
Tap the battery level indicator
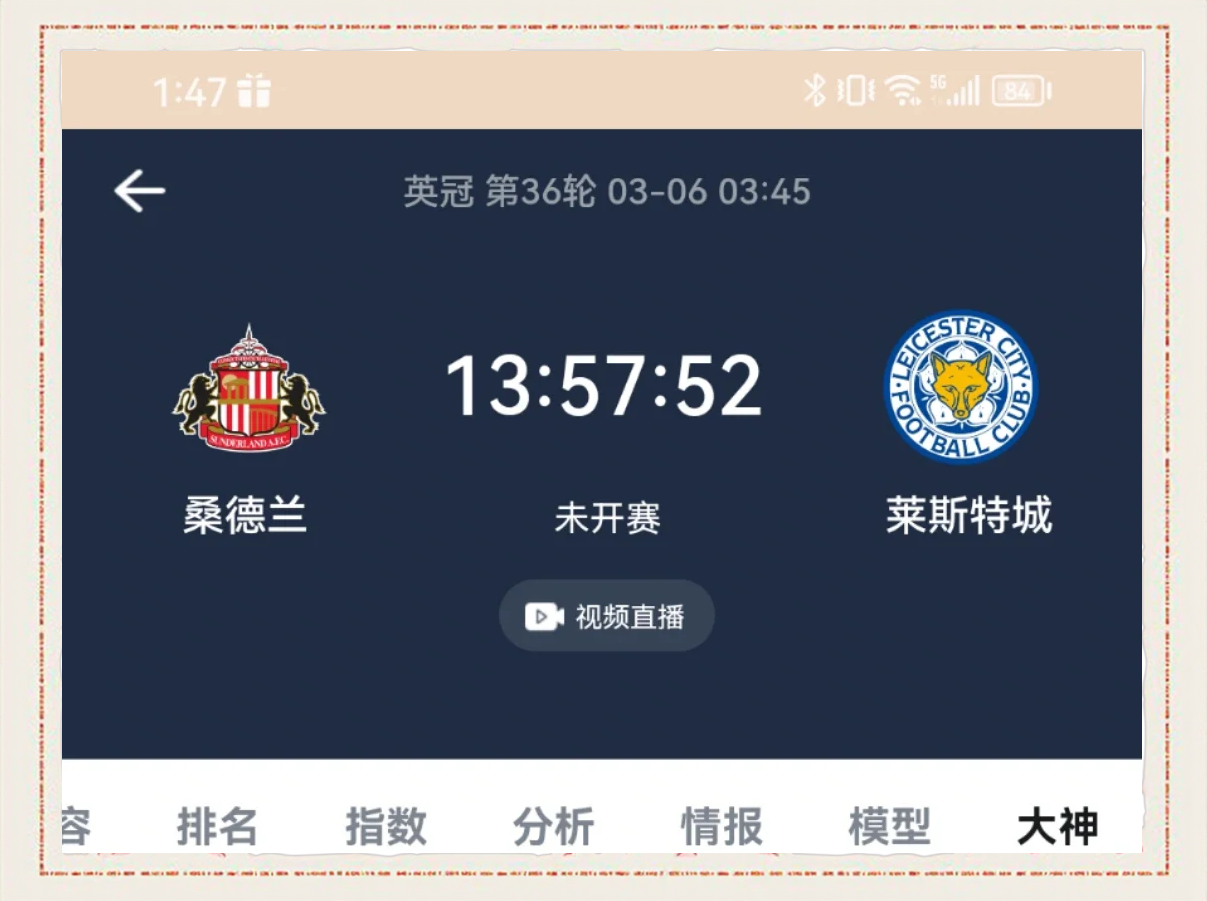(1021, 92)
